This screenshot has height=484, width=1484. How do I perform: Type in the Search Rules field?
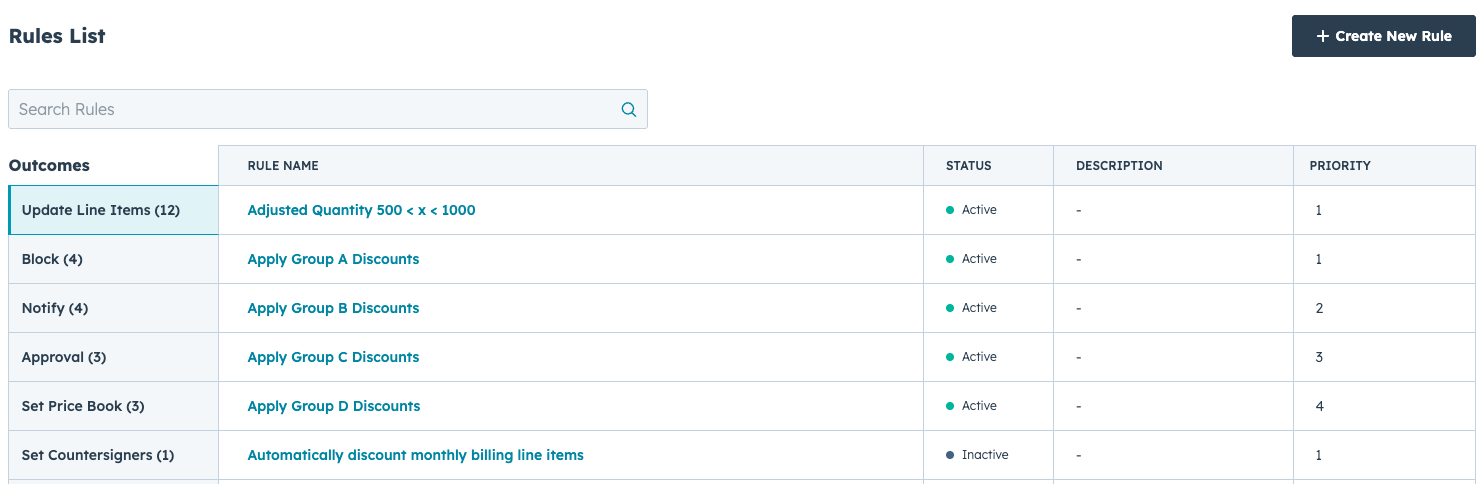(x=310, y=110)
